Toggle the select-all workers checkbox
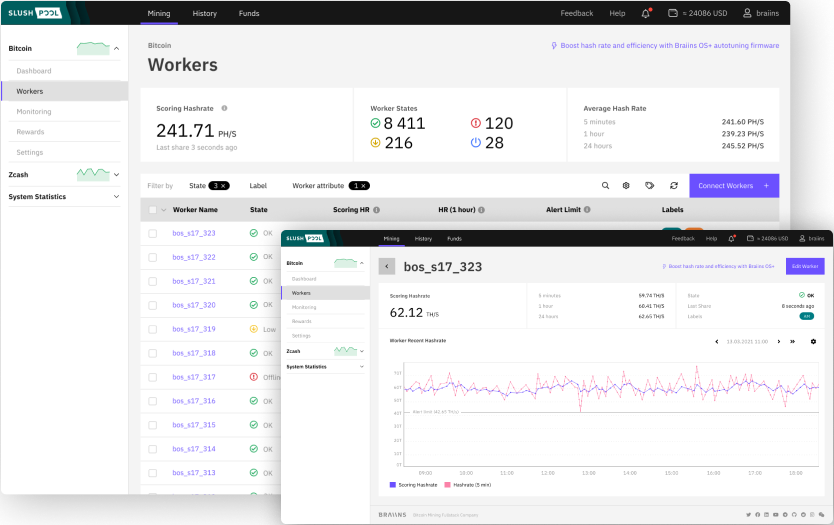This screenshot has width=834, height=525. (x=153, y=210)
